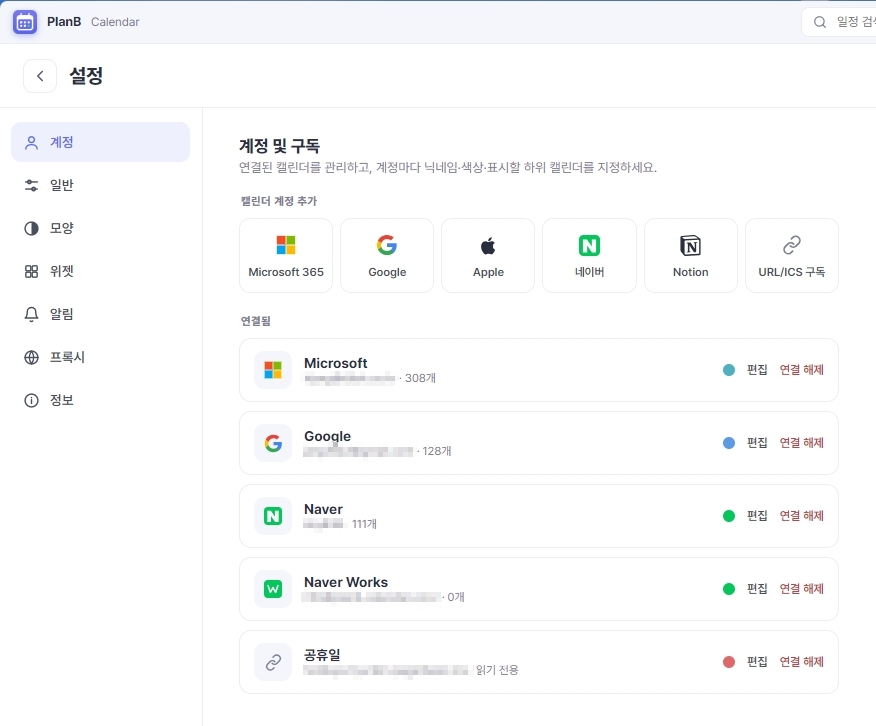Open the 알림 notifications tab

pos(101,314)
